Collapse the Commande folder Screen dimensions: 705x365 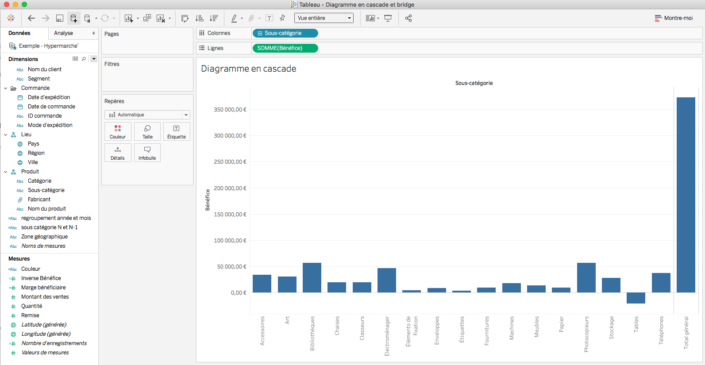5,88
